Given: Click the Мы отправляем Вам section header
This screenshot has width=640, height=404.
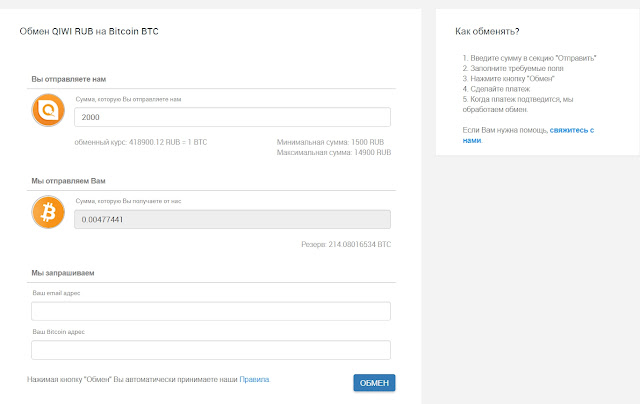Looking at the screenshot, I should (x=68, y=181).
